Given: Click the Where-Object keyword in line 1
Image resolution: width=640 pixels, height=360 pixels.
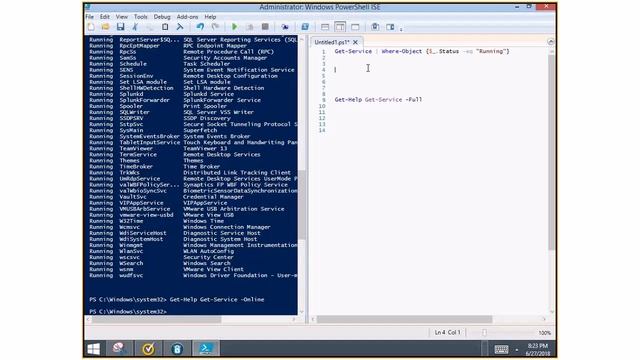Looking at the screenshot, I should click(402, 51).
